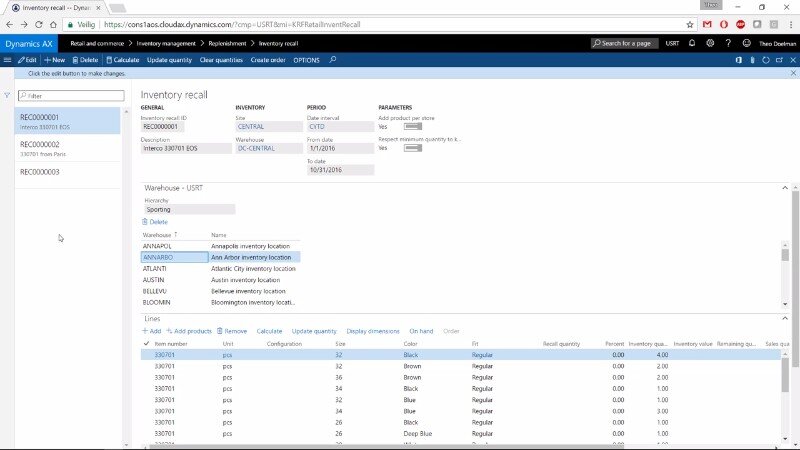Click the filter funnel icon in left pane
This screenshot has width=800, height=450.
tap(7, 96)
